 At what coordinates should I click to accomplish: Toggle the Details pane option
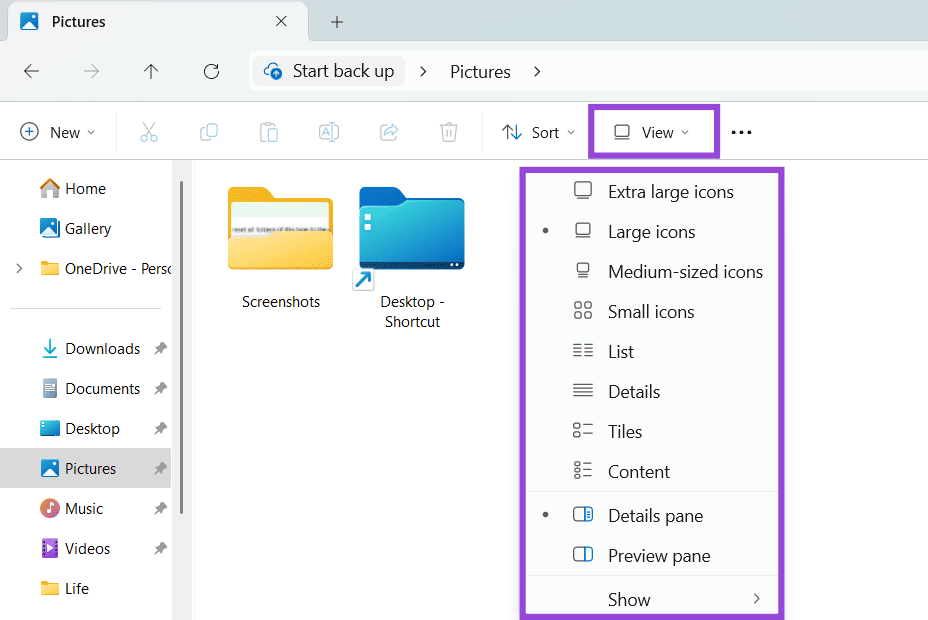(655, 516)
